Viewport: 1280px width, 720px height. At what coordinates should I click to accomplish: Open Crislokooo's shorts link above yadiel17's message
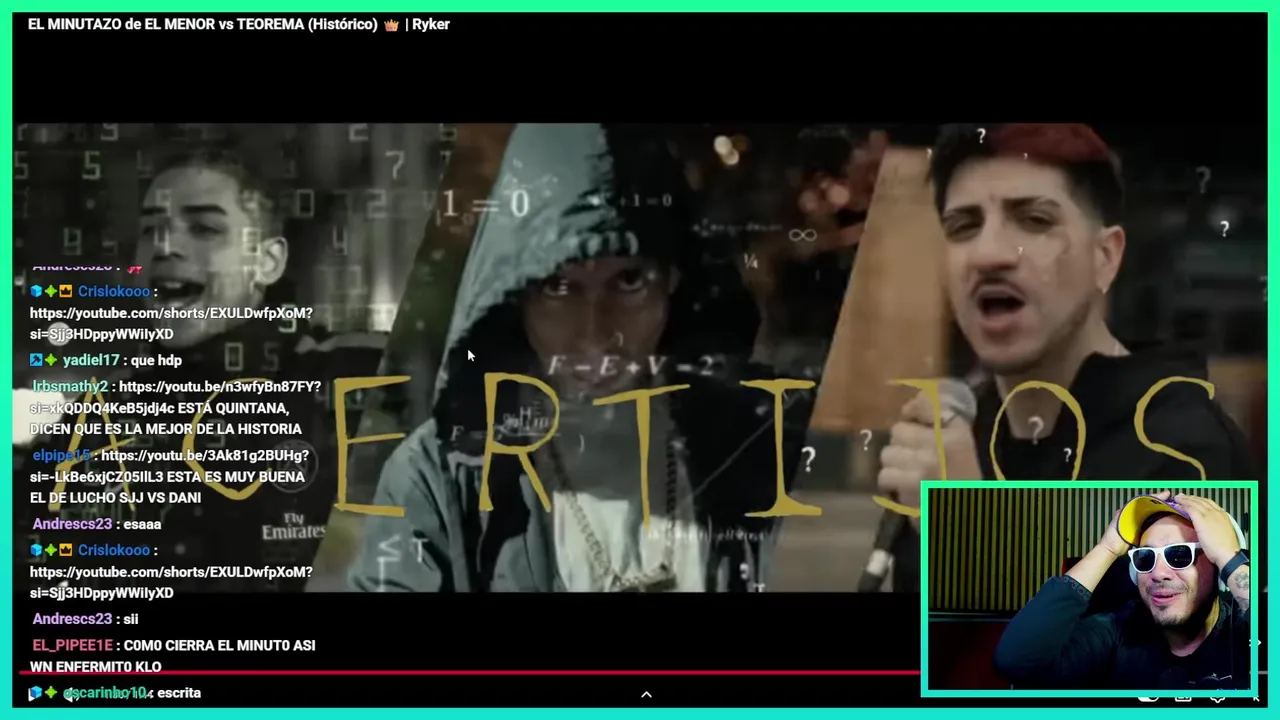click(x=171, y=323)
